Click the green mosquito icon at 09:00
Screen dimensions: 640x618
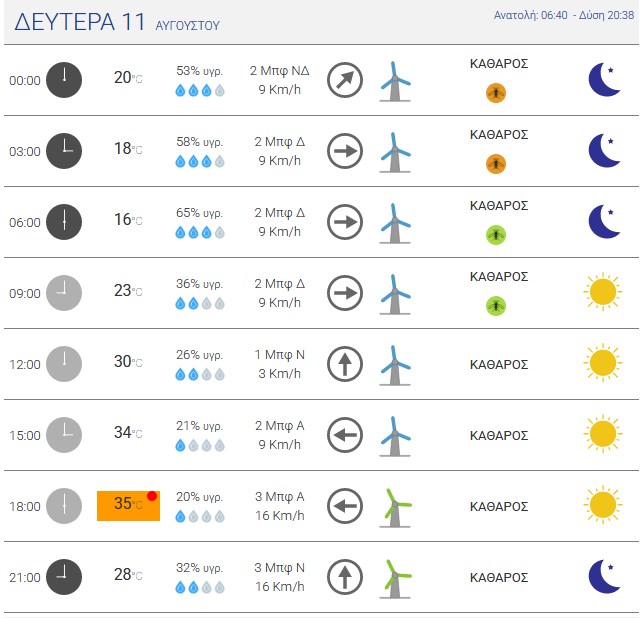pyautogui.click(x=496, y=306)
